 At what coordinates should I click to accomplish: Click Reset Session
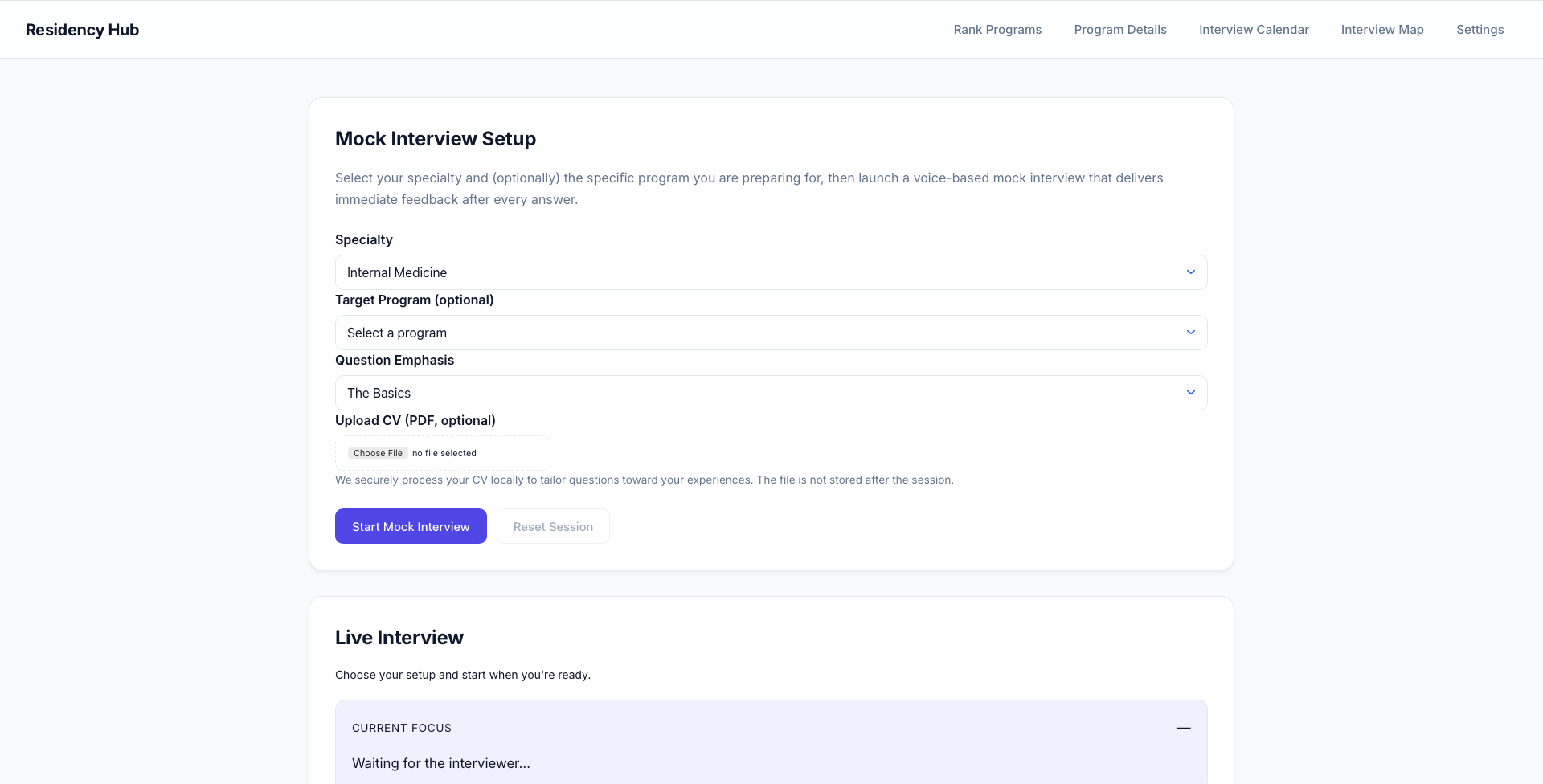click(553, 526)
